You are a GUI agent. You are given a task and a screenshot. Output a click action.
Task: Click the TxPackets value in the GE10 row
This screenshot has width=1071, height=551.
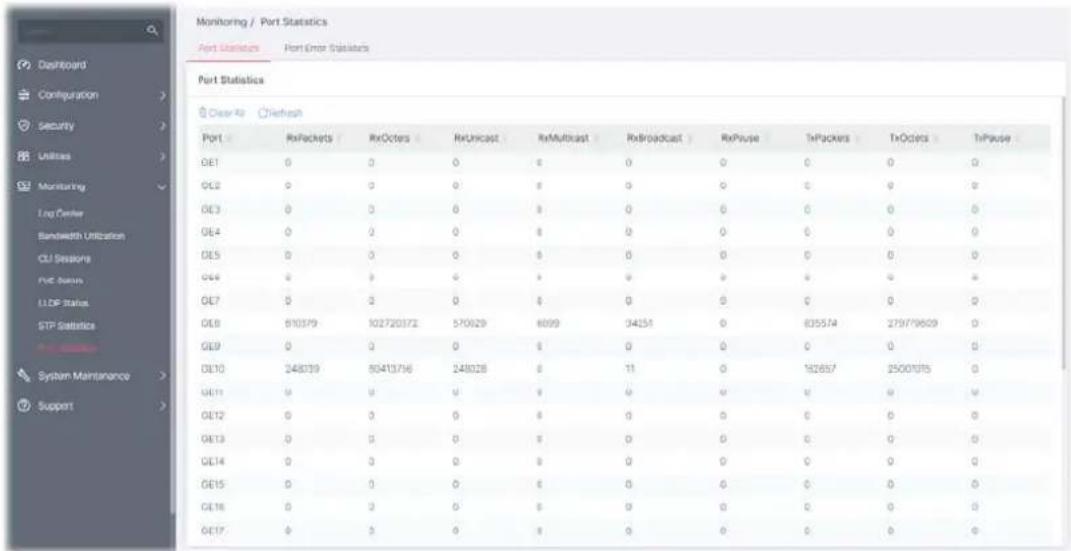point(820,370)
